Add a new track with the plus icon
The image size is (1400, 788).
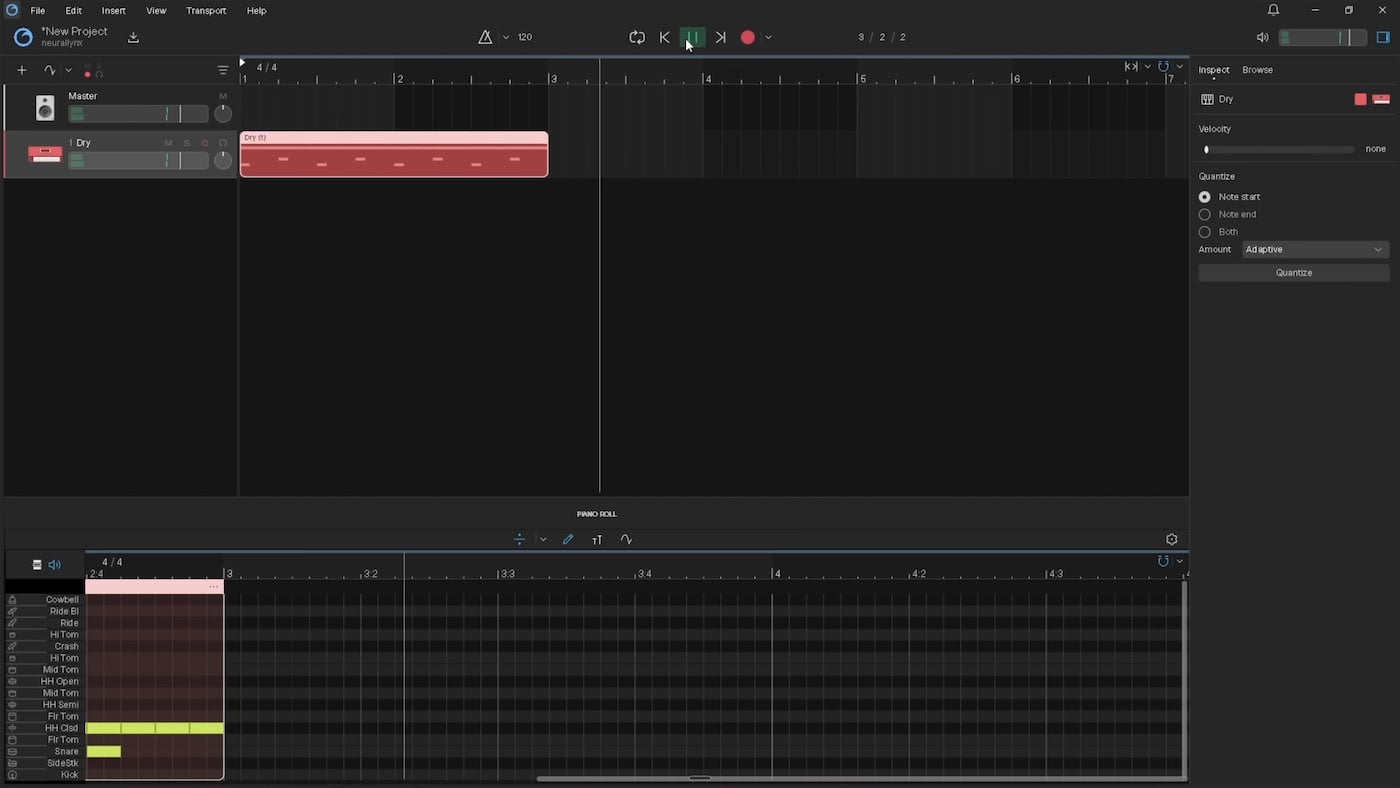21,70
